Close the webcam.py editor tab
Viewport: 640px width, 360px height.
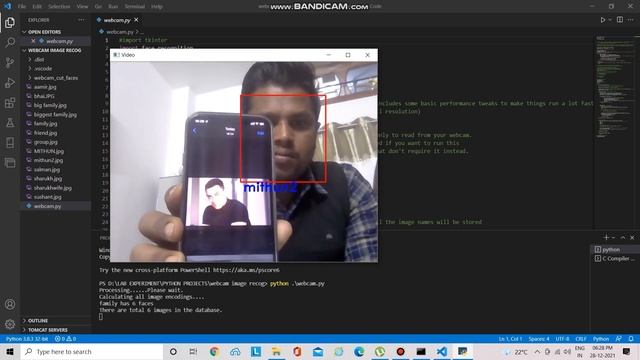pyautogui.click(x=136, y=20)
